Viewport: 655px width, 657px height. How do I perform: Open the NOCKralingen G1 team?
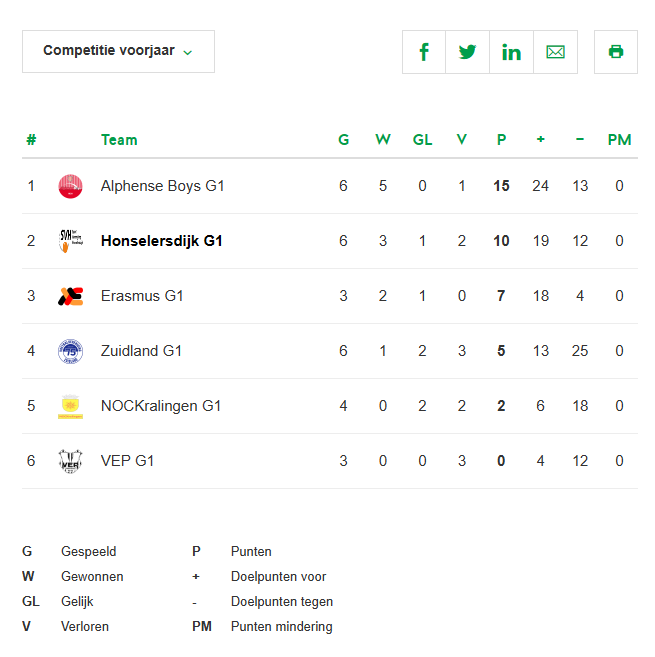pyautogui.click(x=160, y=406)
